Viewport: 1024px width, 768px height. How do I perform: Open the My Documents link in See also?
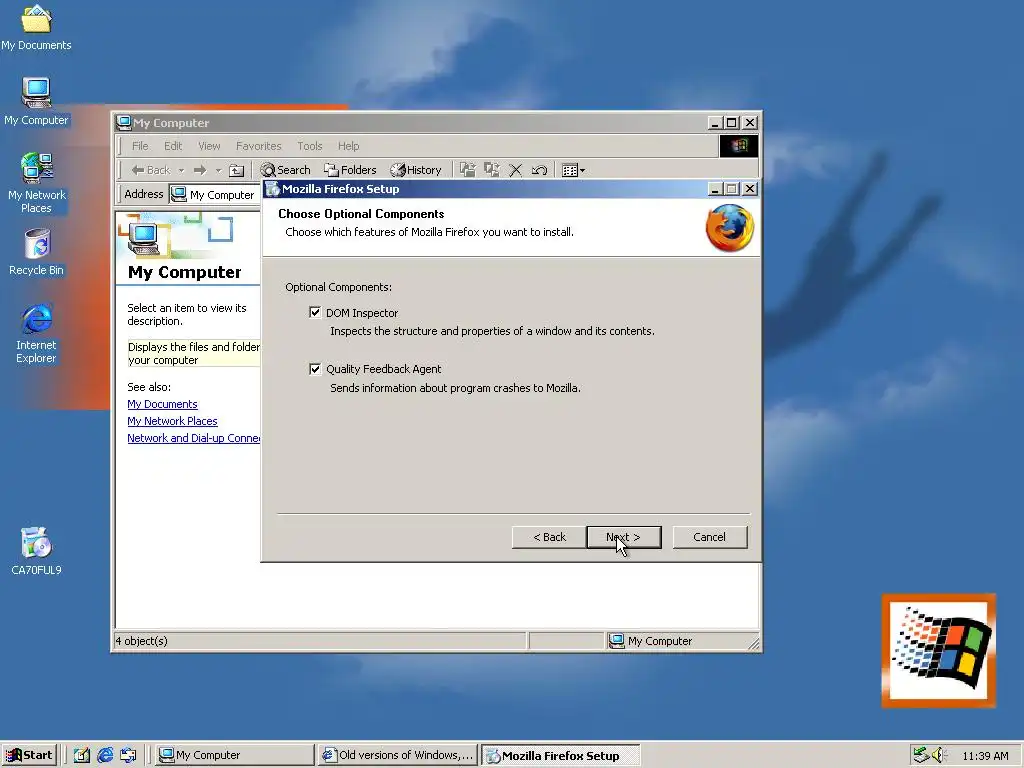pyautogui.click(x=162, y=404)
